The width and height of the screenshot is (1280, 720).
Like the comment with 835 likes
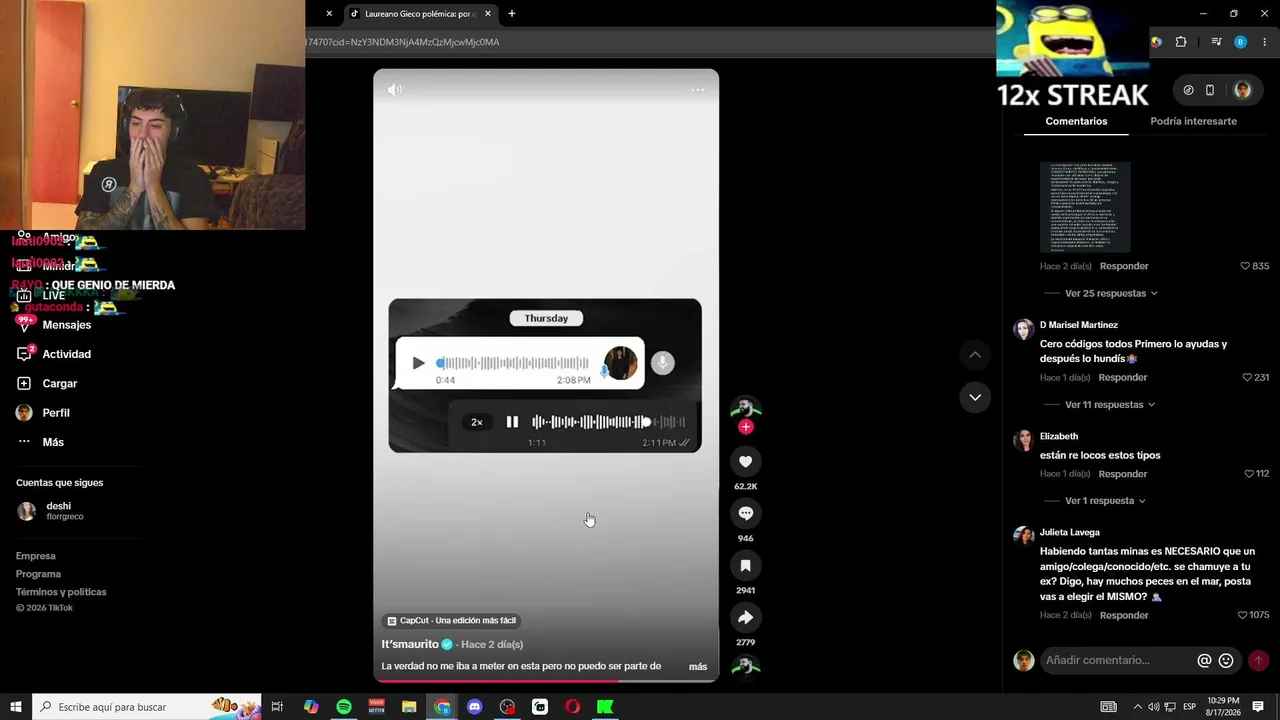tap(1245, 266)
